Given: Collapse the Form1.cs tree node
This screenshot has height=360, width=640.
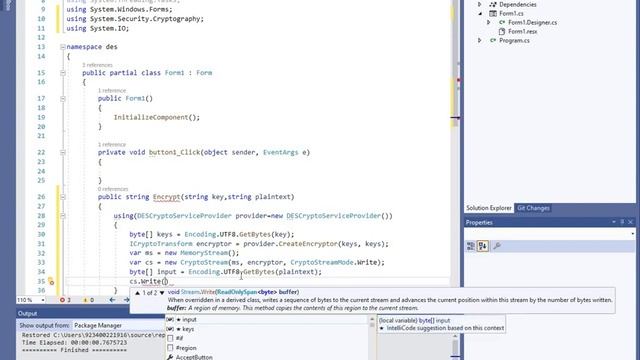Looking at the screenshot, I should coord(480,13).
